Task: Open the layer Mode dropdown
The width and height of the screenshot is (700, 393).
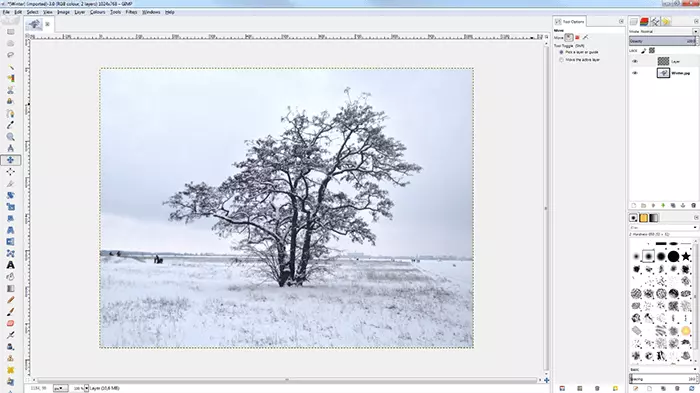Action: click(695, 32)
